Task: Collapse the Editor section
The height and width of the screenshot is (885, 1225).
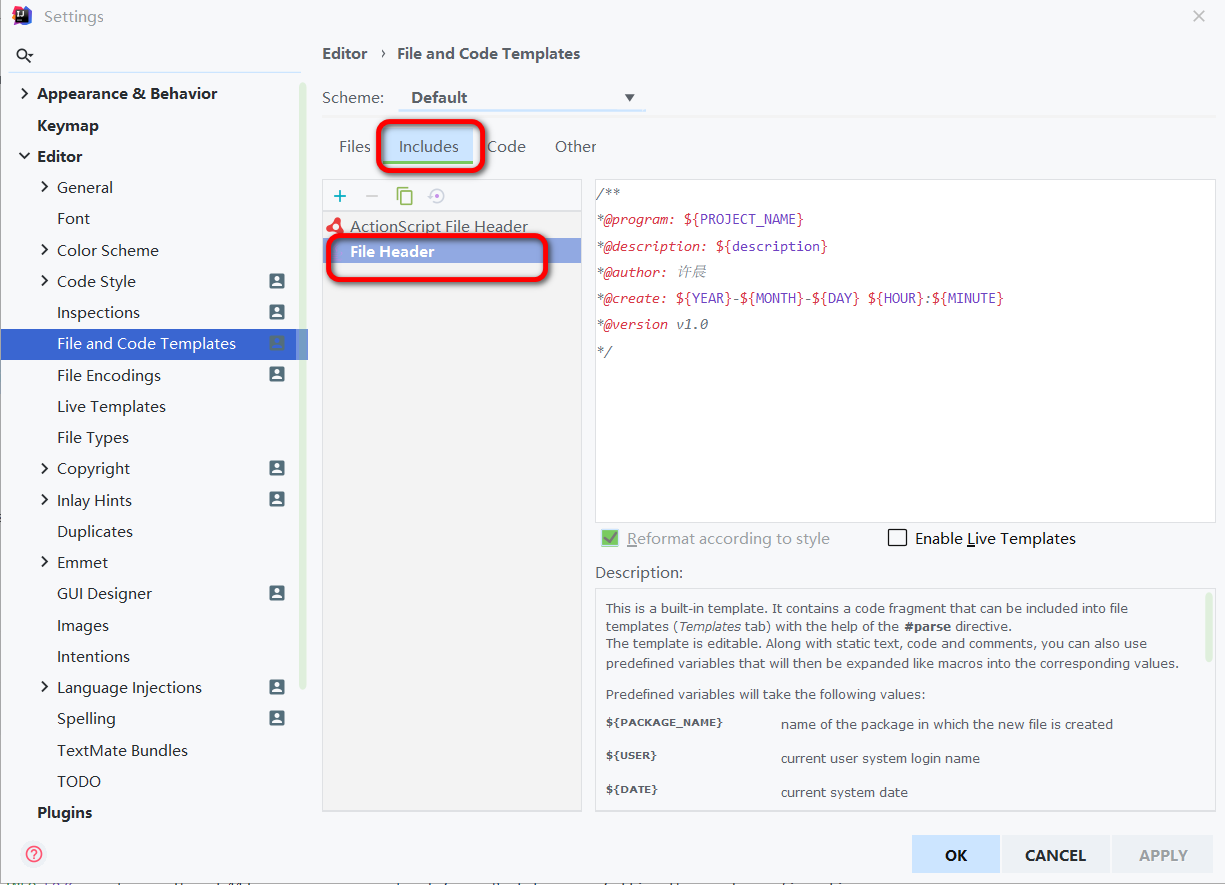Action: pos(24,156)
